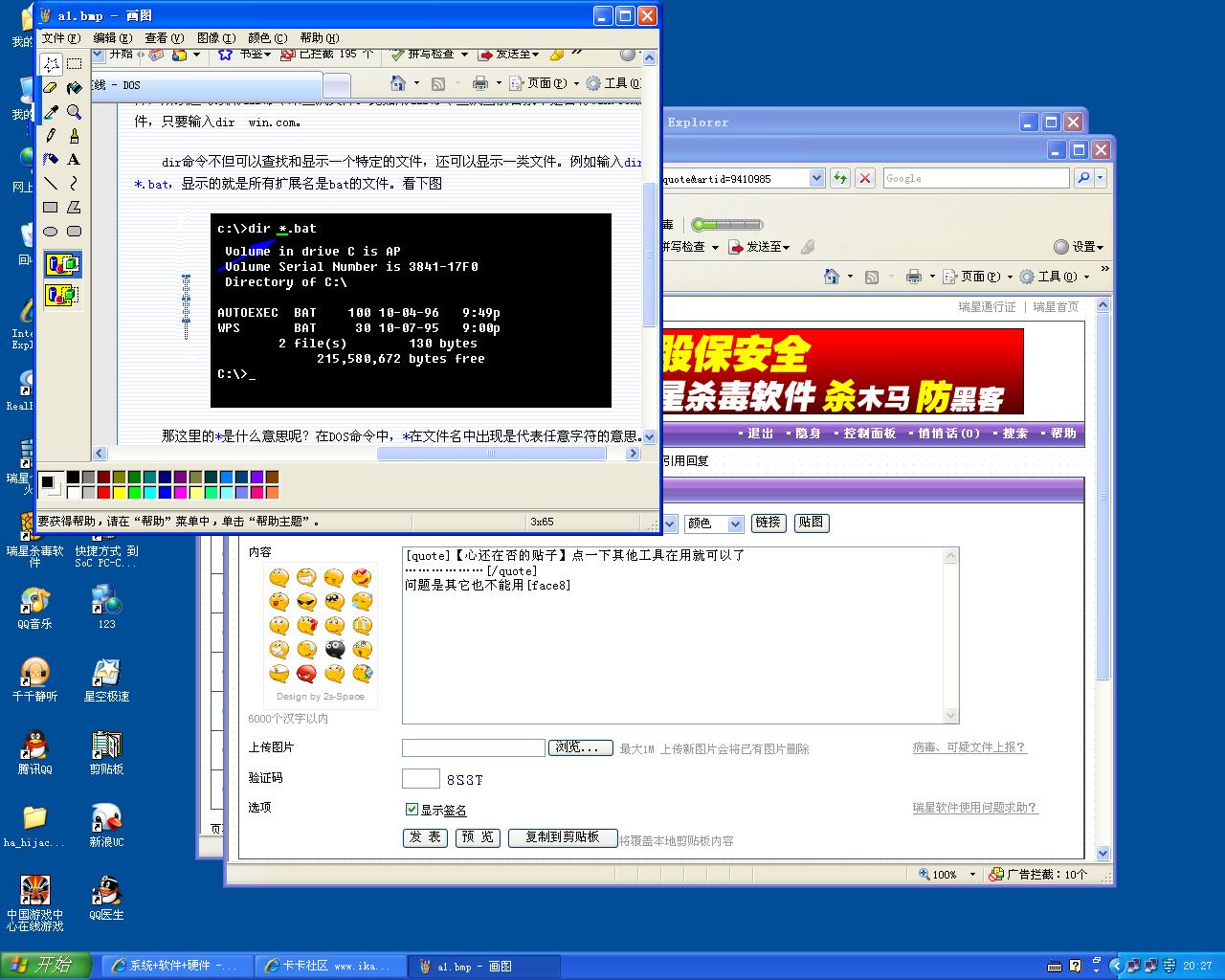Select the Pencil tool

[x=51, y=136]
